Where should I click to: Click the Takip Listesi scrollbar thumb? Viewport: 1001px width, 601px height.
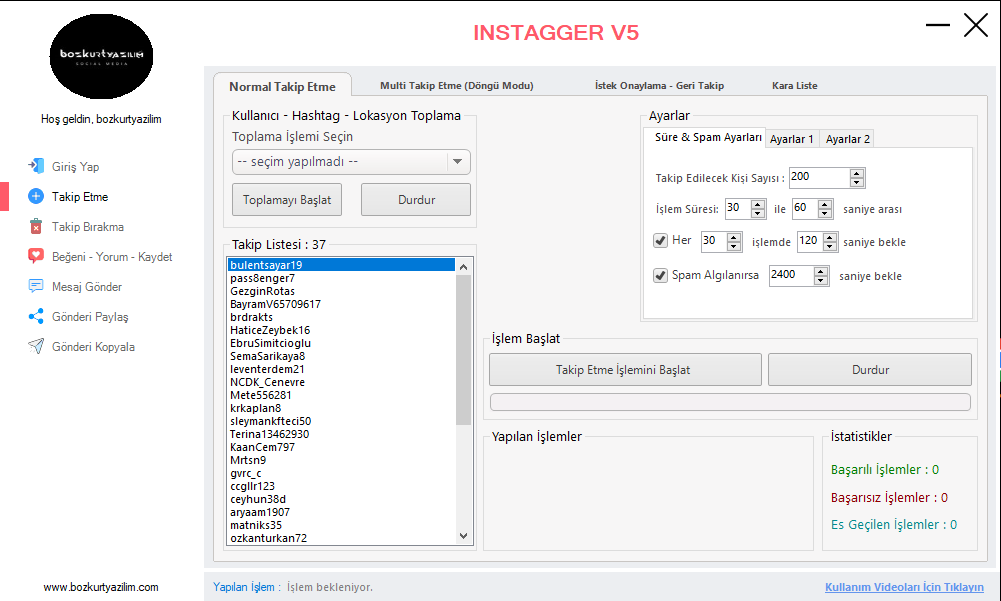(463, 349)
